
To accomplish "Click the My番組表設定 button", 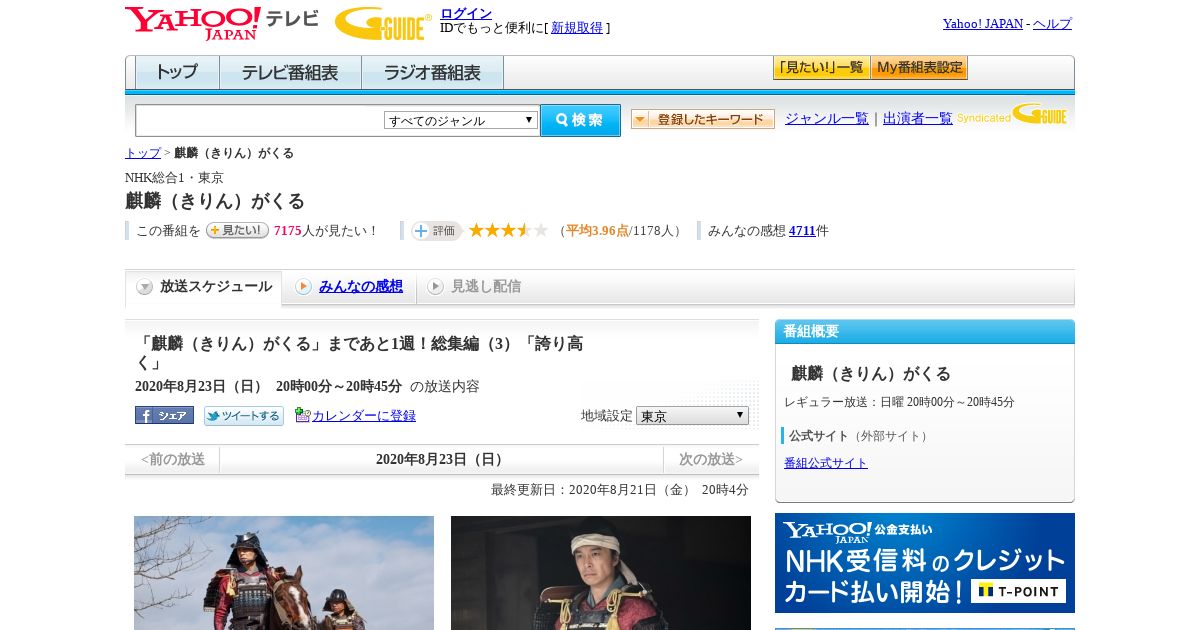I will pyautogui.click(x=919, y=68).
